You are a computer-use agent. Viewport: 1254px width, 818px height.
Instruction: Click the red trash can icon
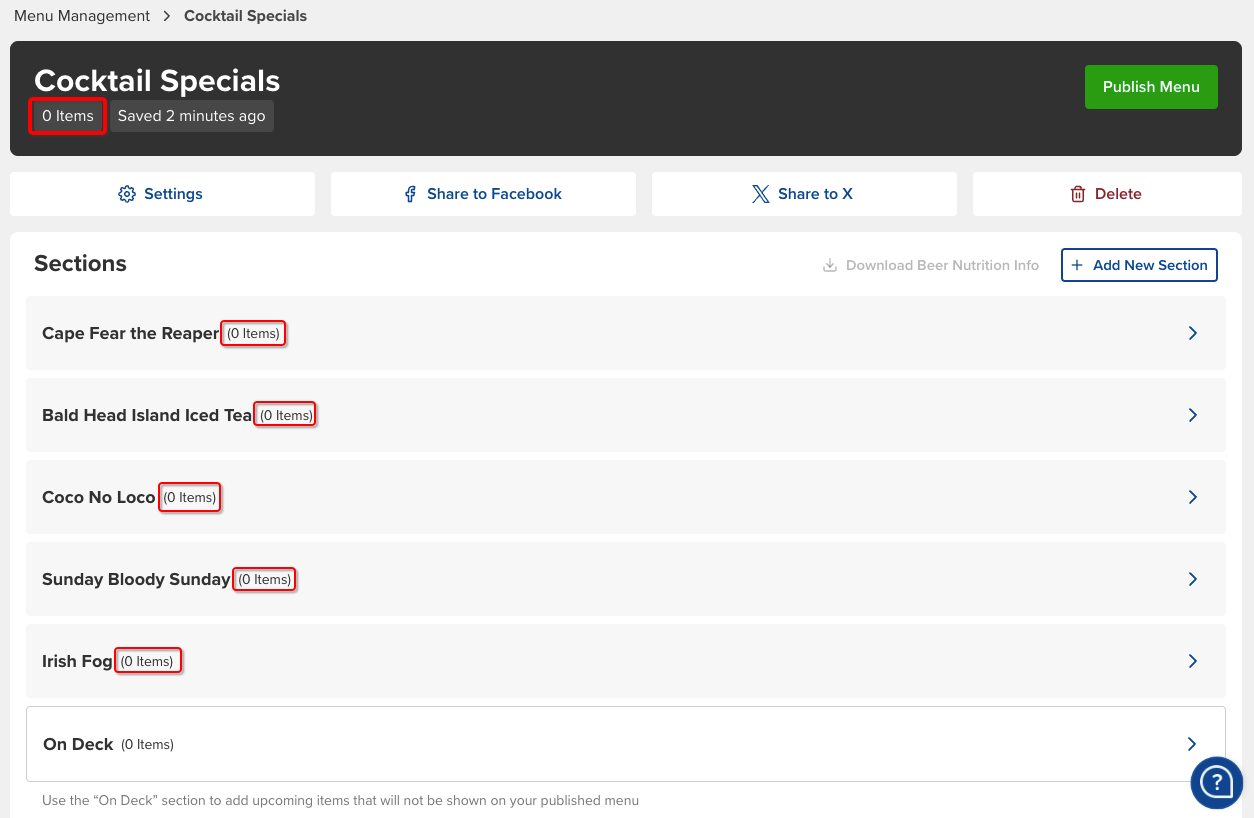coord(1078,194)
